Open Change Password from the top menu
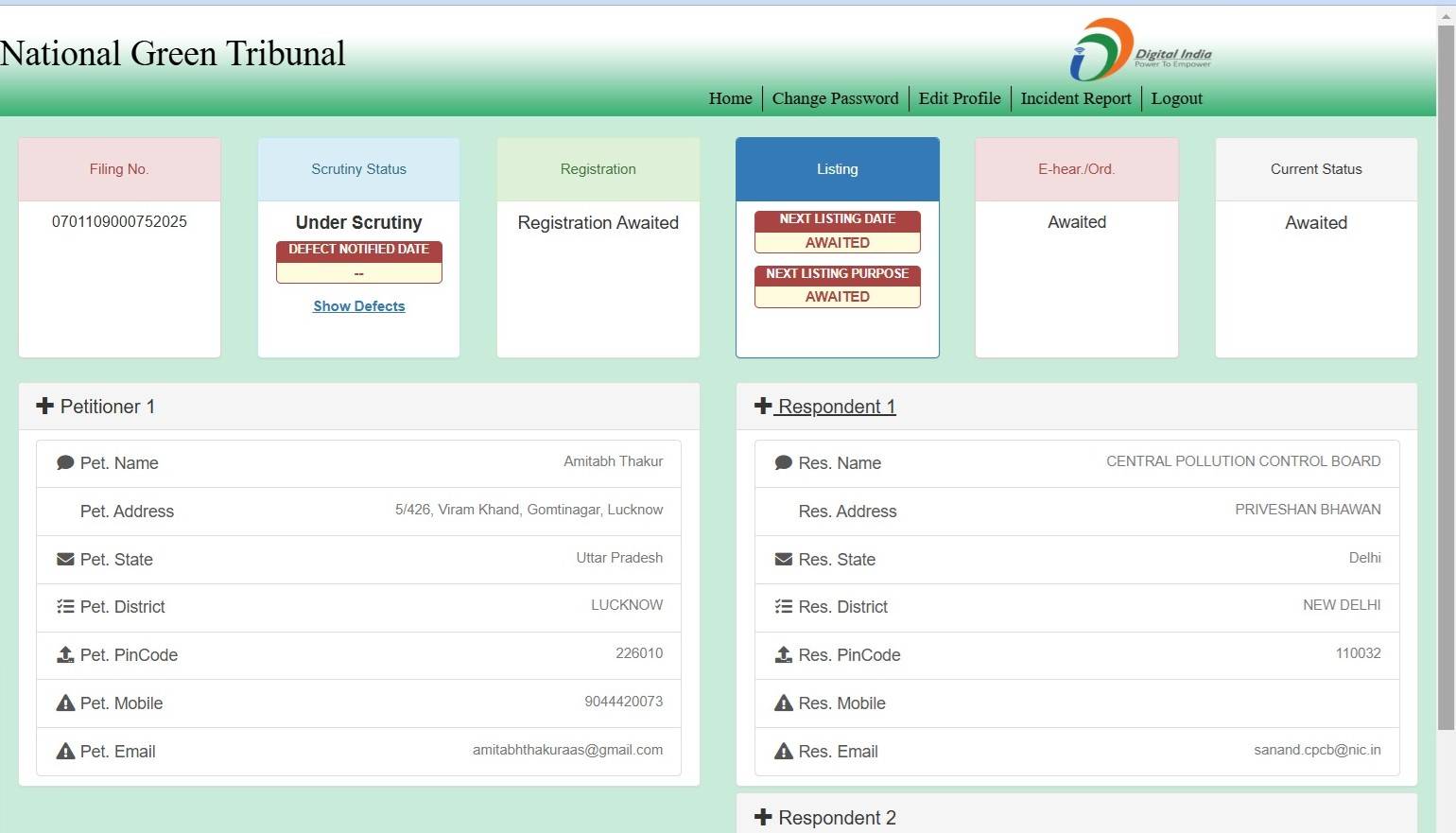 coord(836,98)
